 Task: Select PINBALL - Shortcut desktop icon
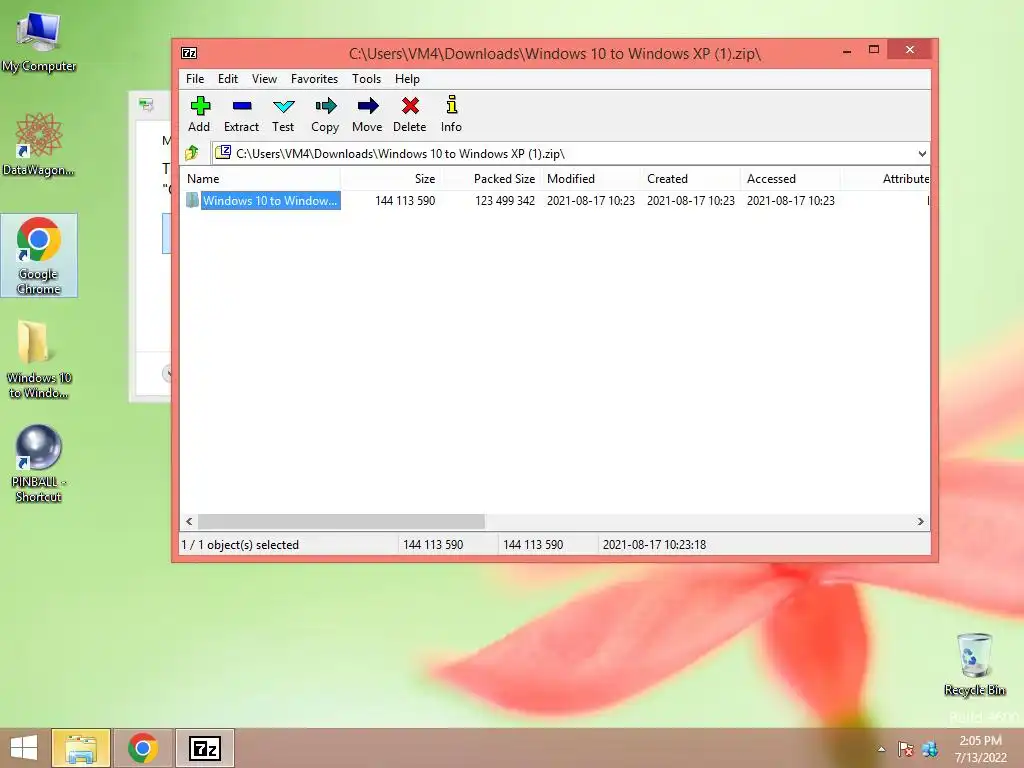[39, 464]
